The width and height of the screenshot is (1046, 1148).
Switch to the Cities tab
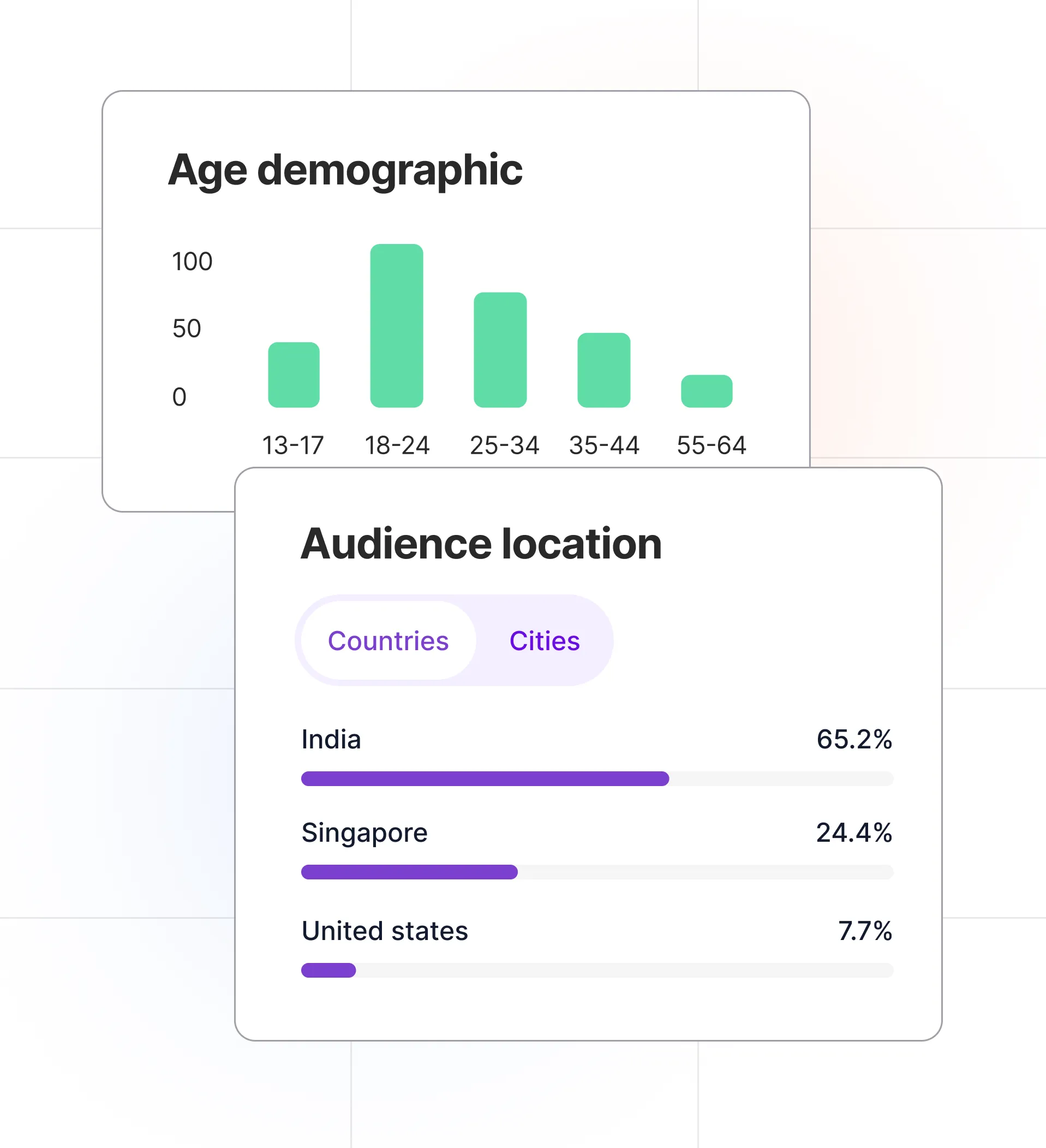click(x=545, y=641)
